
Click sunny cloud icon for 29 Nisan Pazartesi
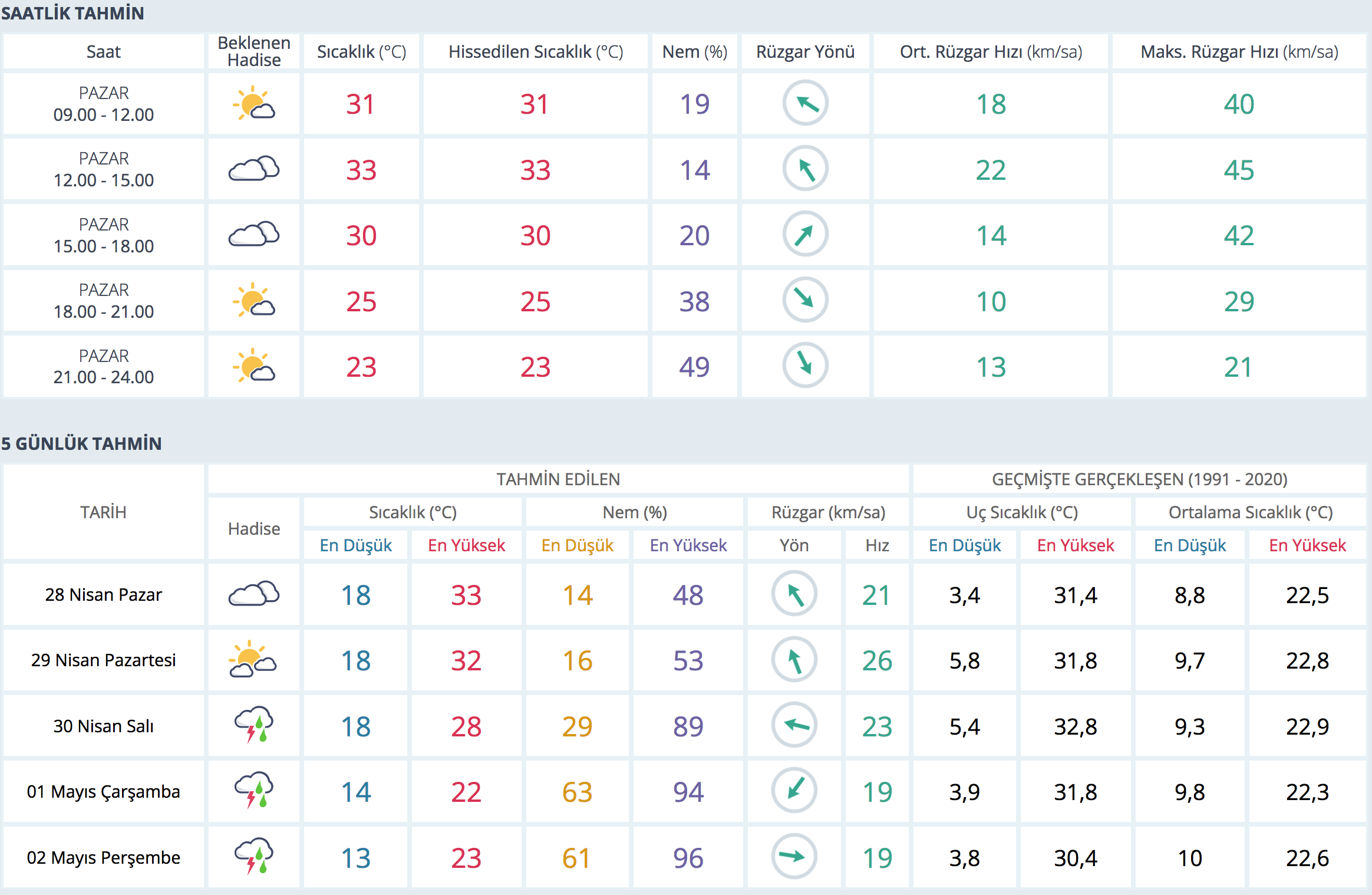coord(253,659)
